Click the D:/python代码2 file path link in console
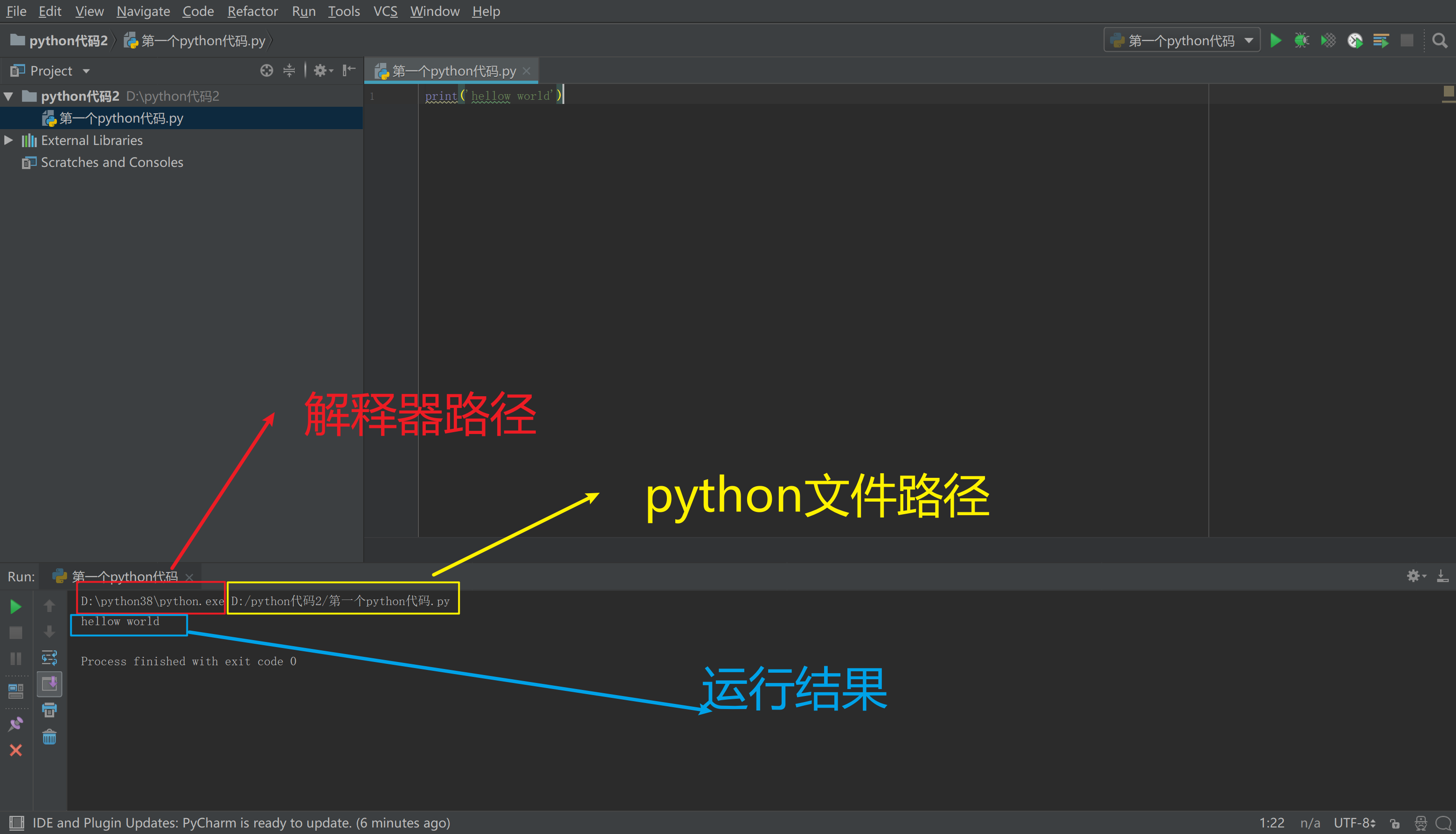The height and width of the screenshot is (834, 1456). coord(340,601)
